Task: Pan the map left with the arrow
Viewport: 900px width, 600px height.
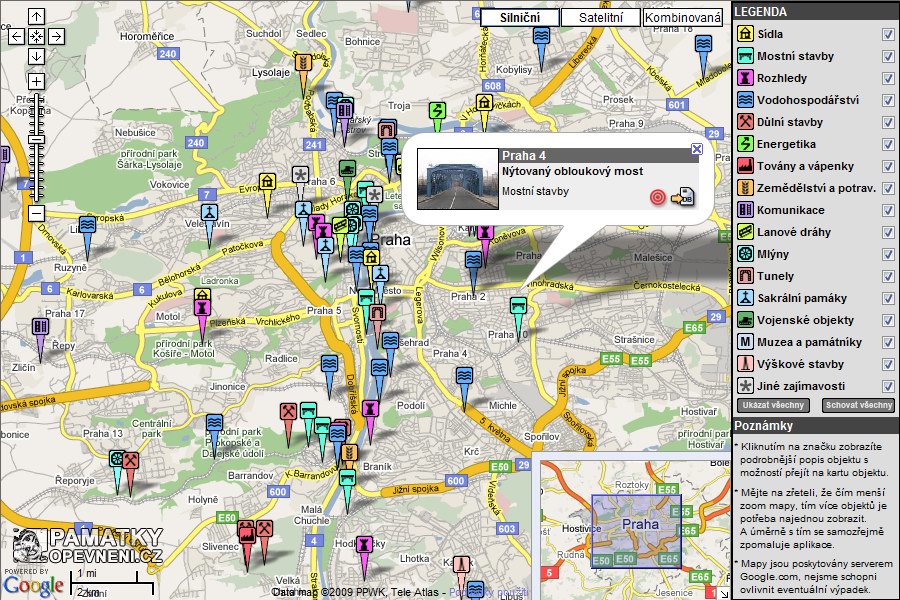Action: click(x=16, y=37)
